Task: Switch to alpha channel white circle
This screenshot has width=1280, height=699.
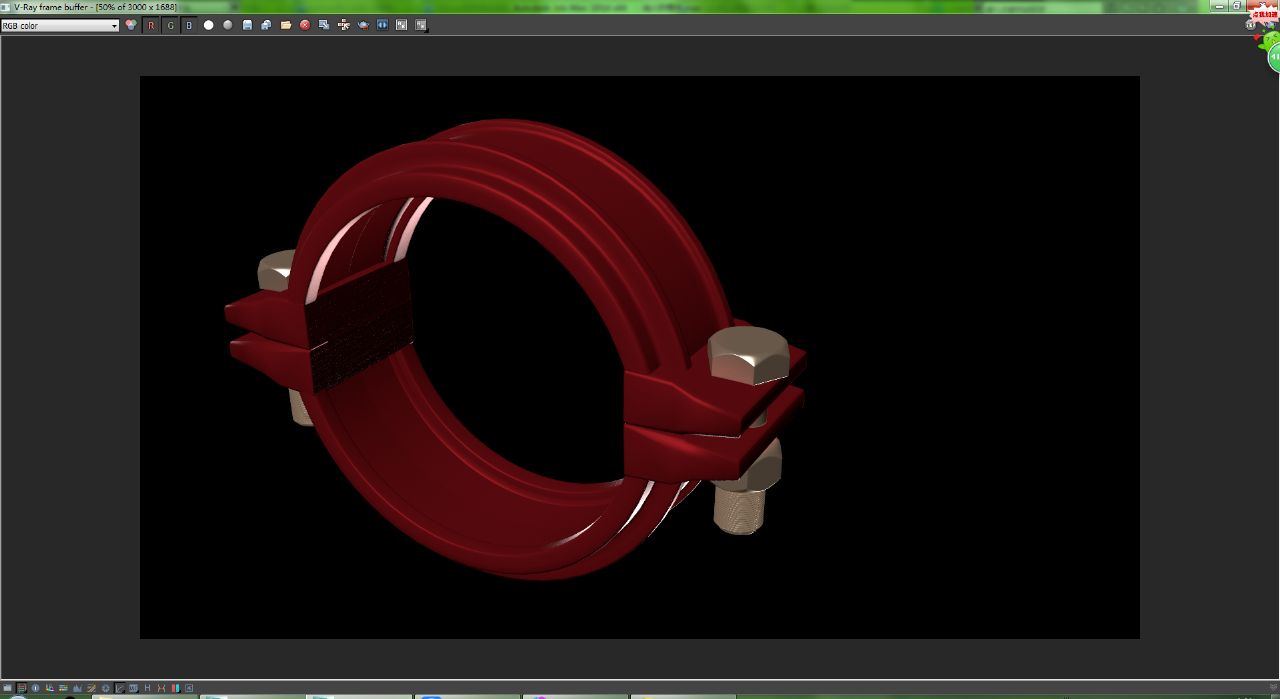Action: click(208, 25)
